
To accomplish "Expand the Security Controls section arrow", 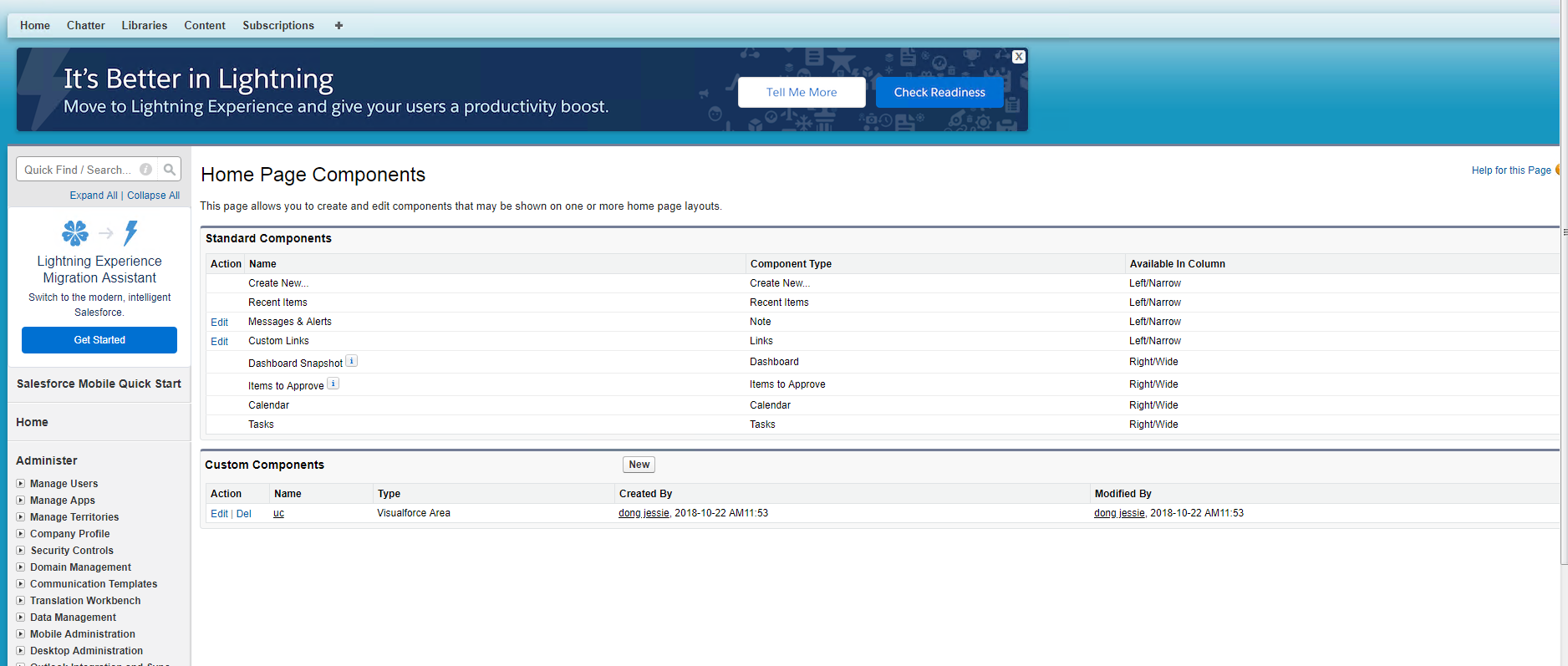I will [x=21, y=551].
